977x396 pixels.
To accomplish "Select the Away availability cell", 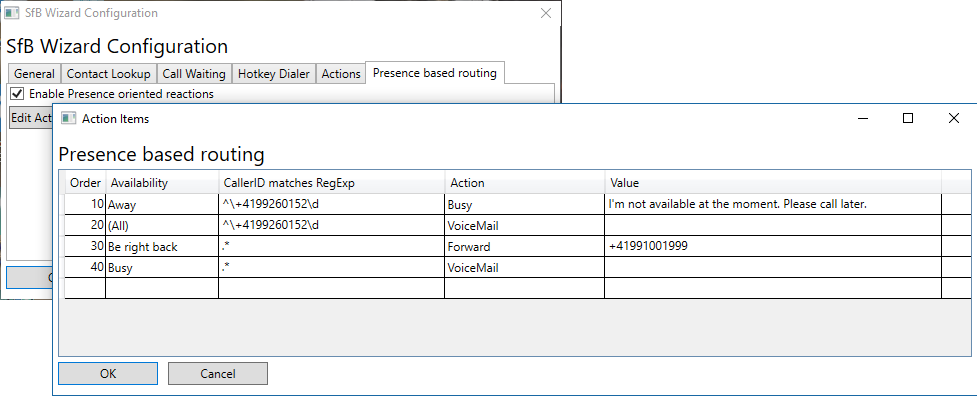I will (162, 204).
